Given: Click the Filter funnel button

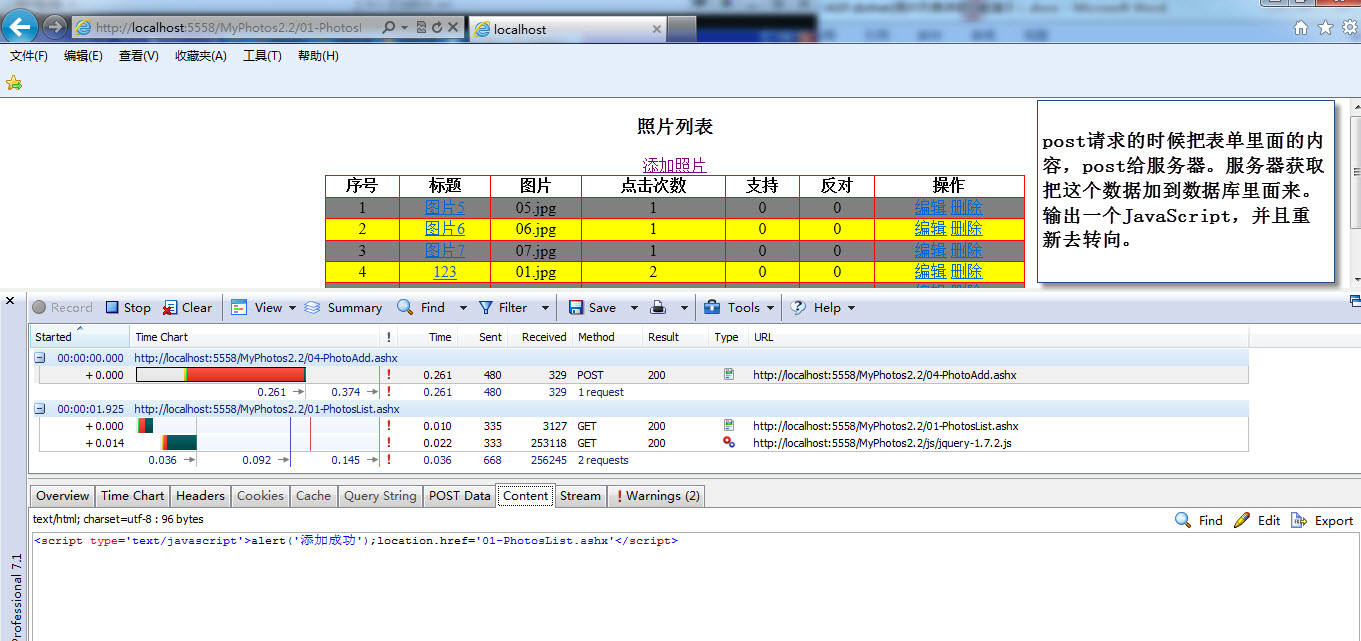Looking at the screenshot, I should [x=502, y=308].
